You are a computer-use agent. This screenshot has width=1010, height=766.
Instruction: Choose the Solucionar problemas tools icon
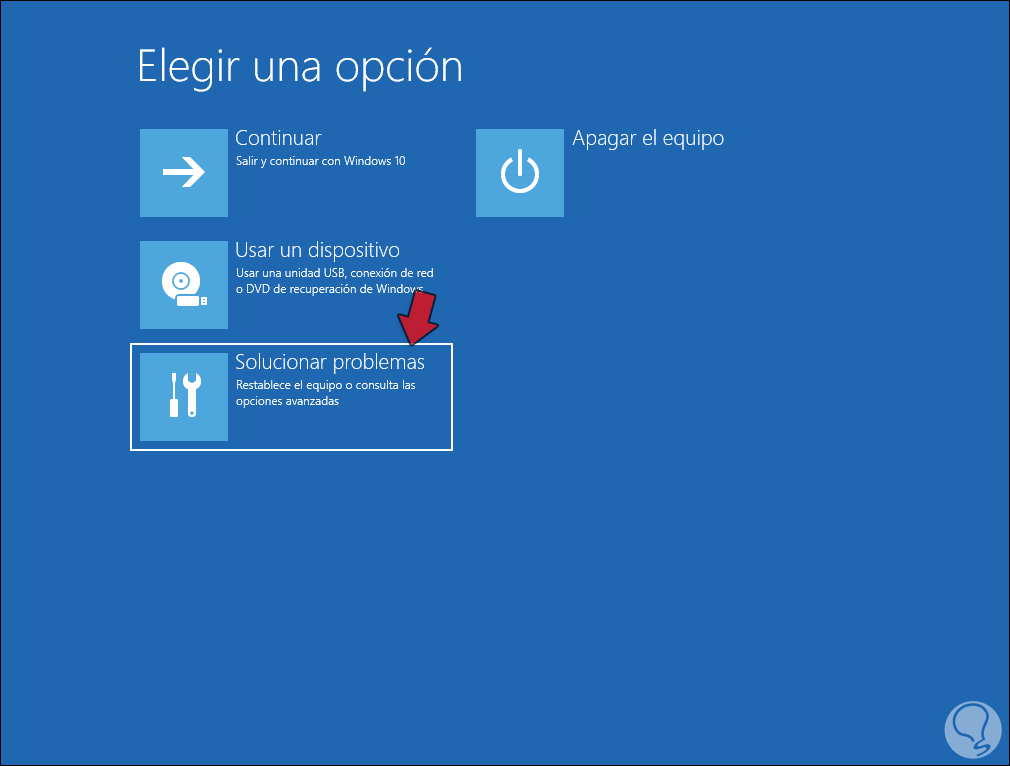tap(184, 397)
